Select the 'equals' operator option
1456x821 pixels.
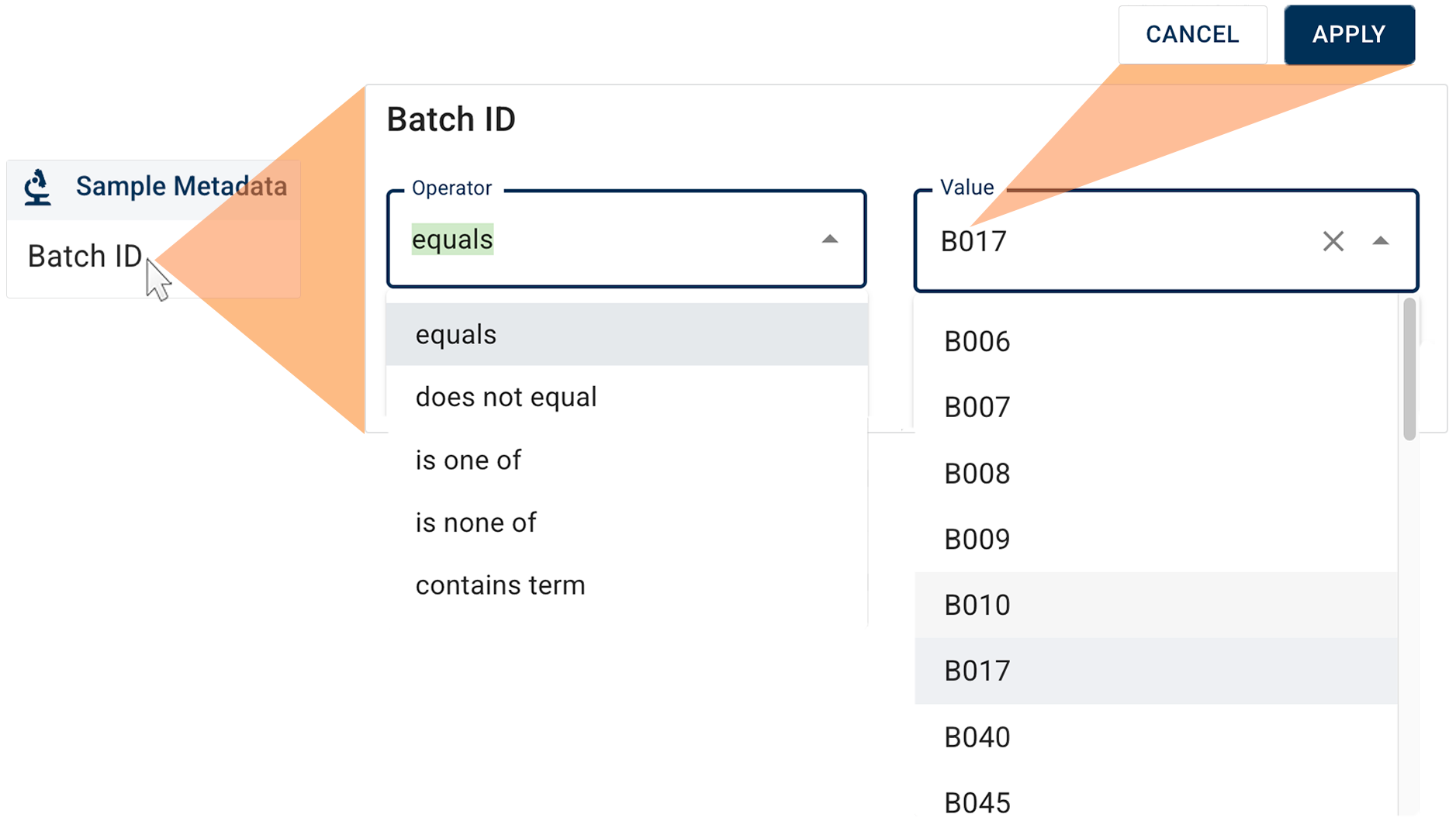456,335
